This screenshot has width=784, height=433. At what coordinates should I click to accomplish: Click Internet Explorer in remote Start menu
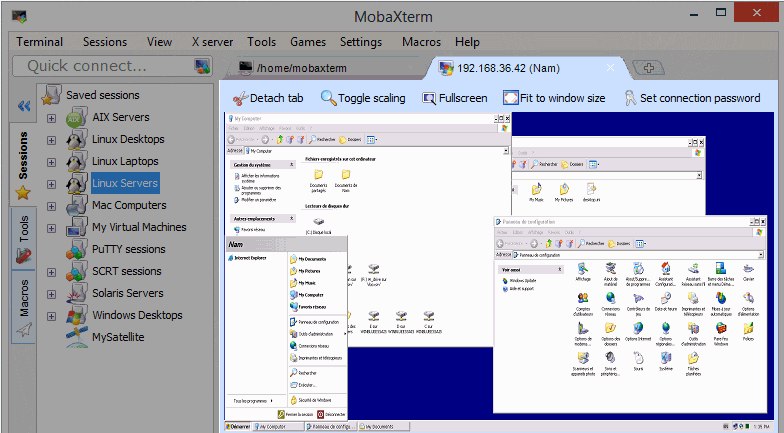tap(248, 258)
